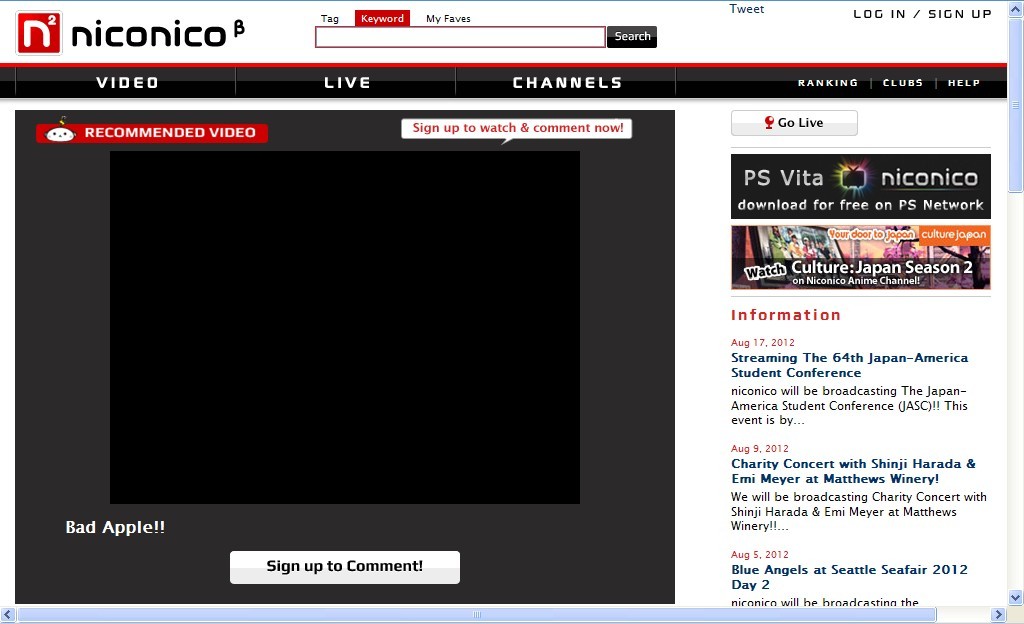This screenshot has height=624, width=1024.
Task: Click the niconico logo icon
Action: [x=39, y=33]
